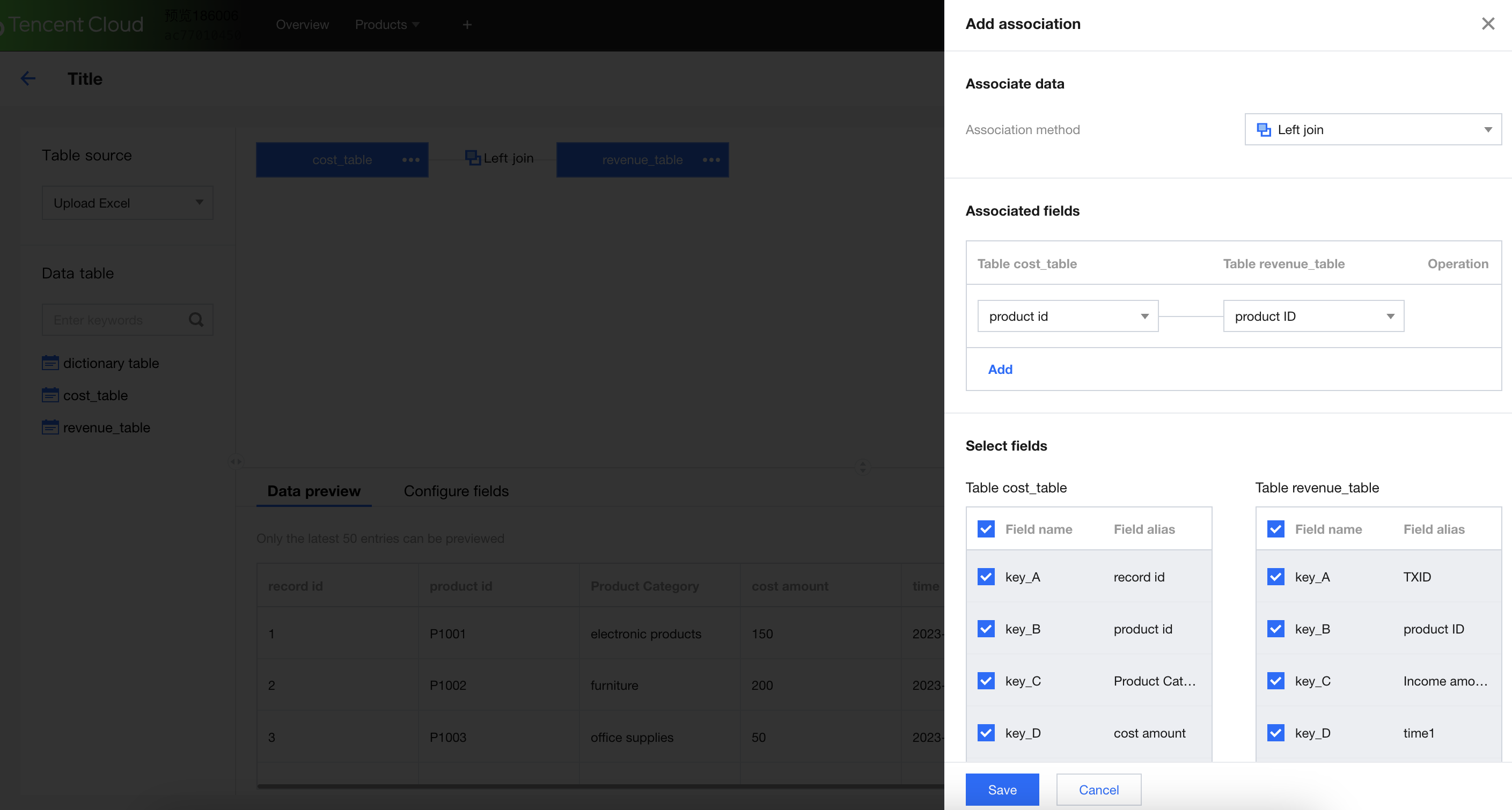Screen dimensions: 1512x810
Task: Switch to the Configure fields tab
Action: tap(456, 491)
